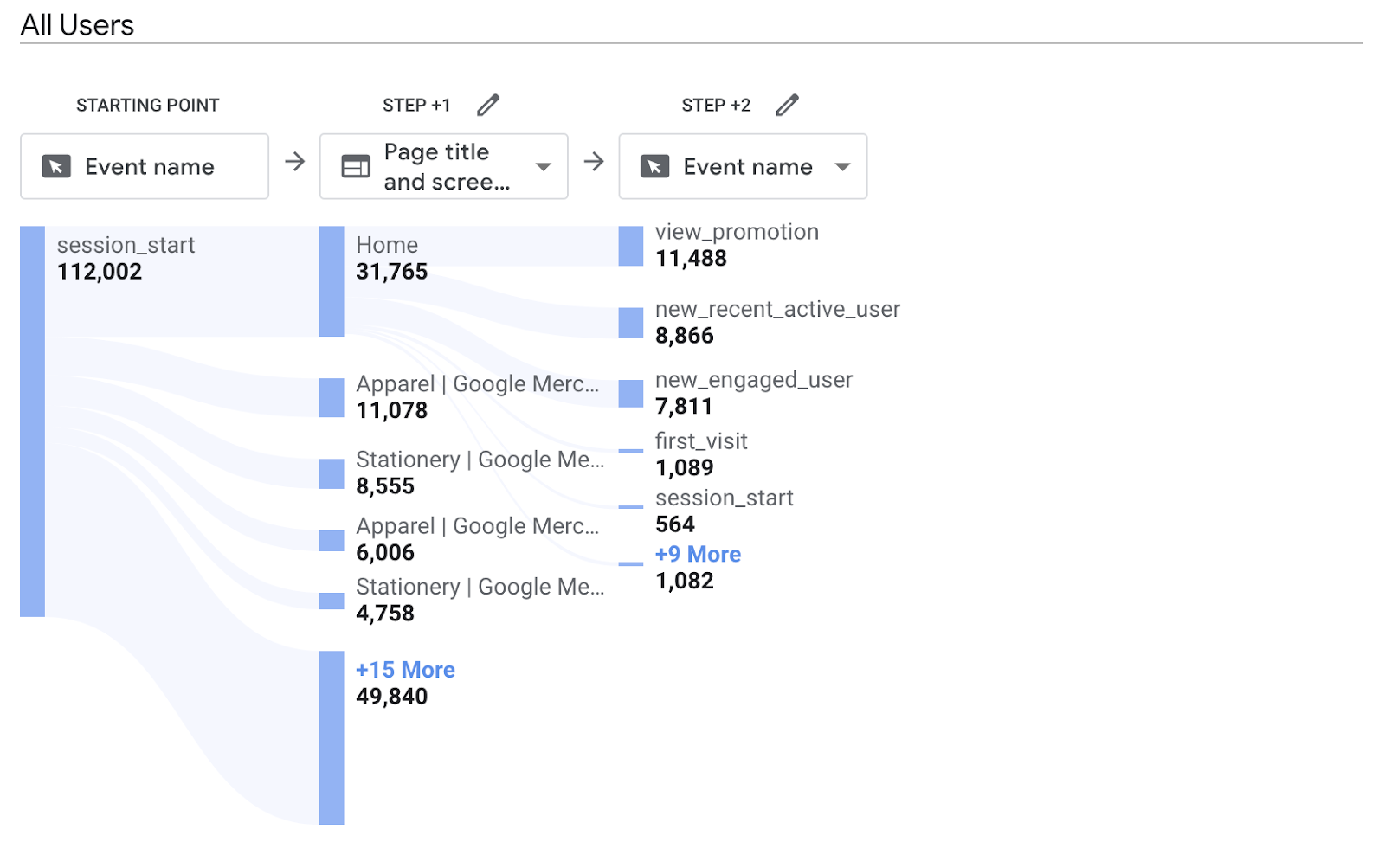Edit Step +2 using the pencil icon
Image resolution: width=1385 pixels, height=868 pixels.
tap(788, 104)
